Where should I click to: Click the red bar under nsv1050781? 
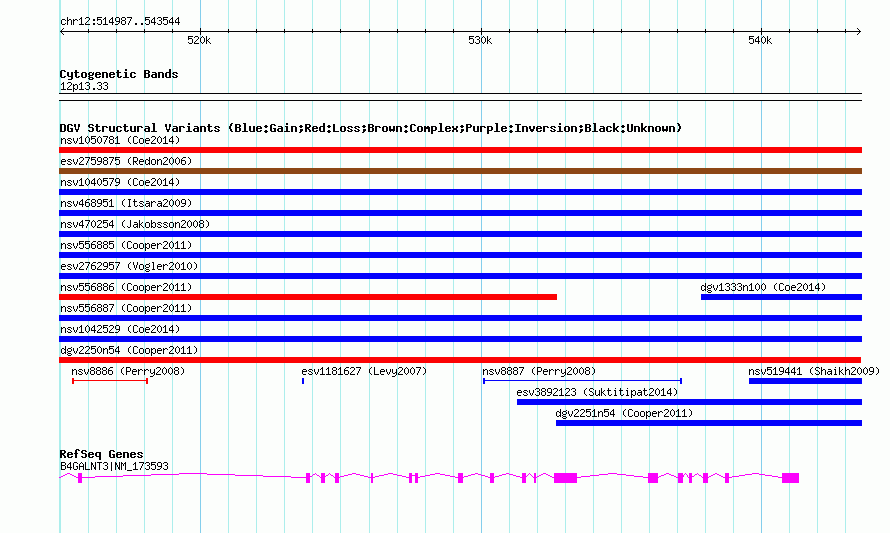click(x=460, y=150)
